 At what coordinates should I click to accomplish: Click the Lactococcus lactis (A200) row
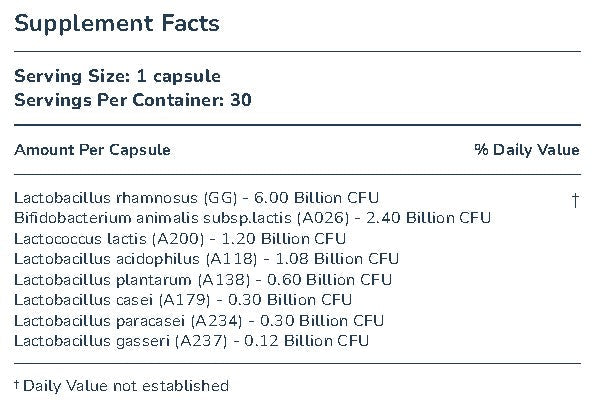[180, 238]
